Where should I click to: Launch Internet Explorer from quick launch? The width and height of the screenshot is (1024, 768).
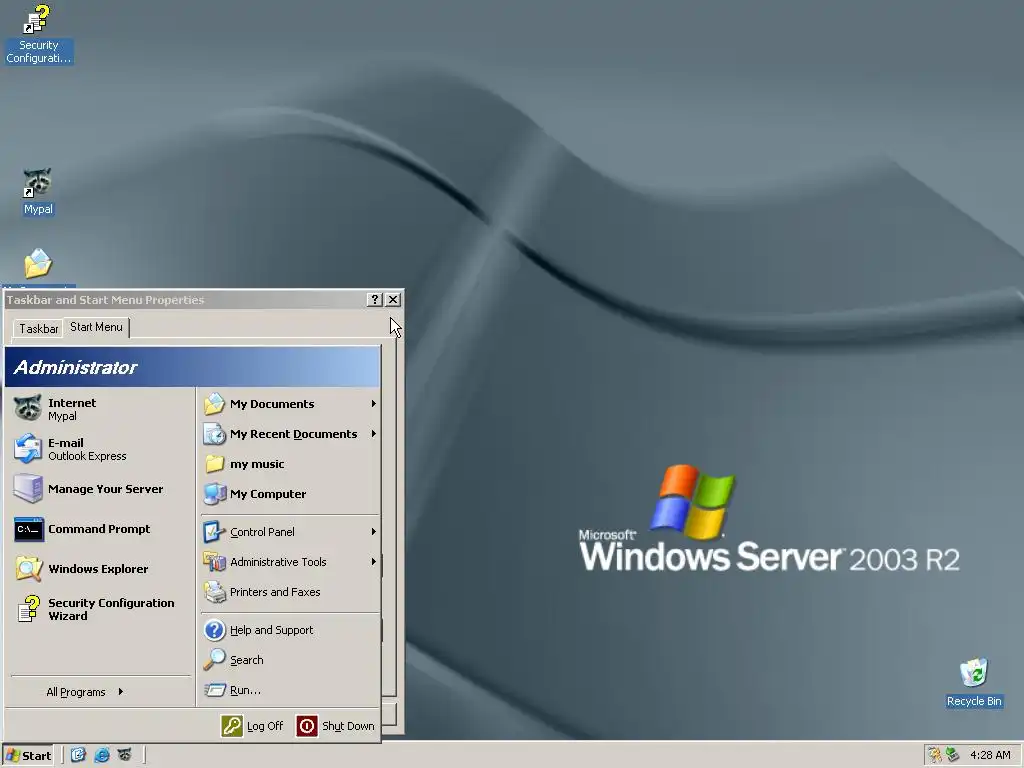pyautogui.click(x=102, y=755)
